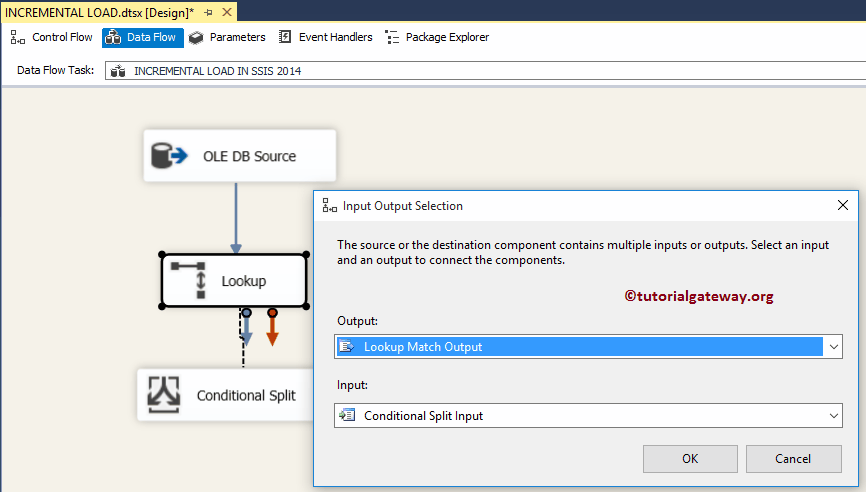The height and width of the screenshot is (492, 866).
Task: Click the red Lookup error output arrow
Action: point(272,327)
